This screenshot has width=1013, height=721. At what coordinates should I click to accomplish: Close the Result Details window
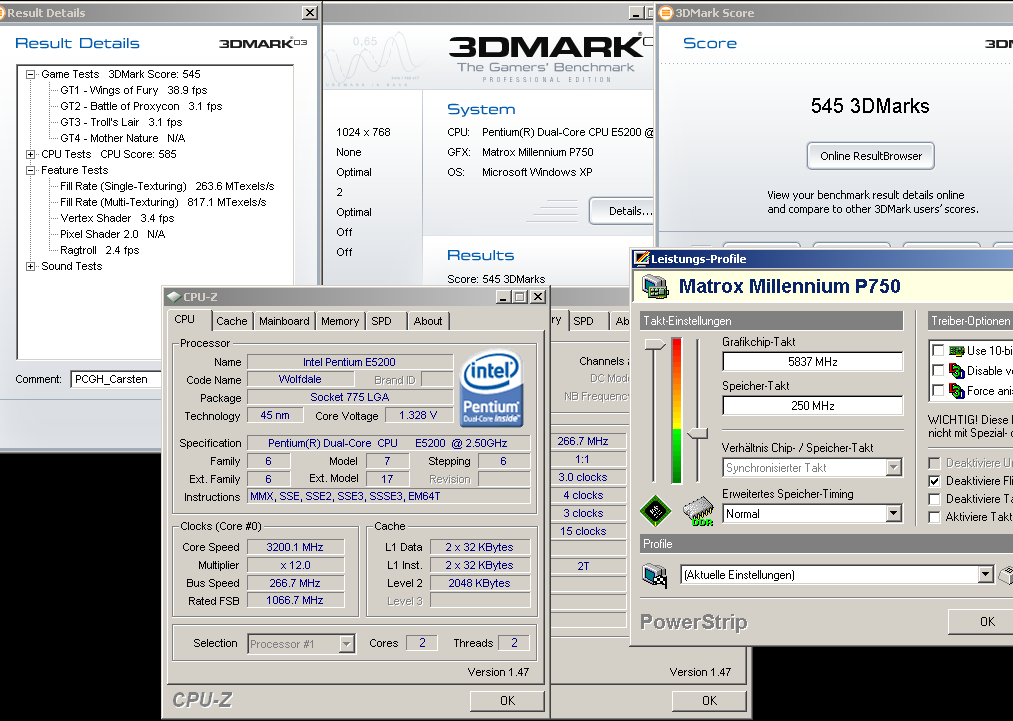pos(310,12)
